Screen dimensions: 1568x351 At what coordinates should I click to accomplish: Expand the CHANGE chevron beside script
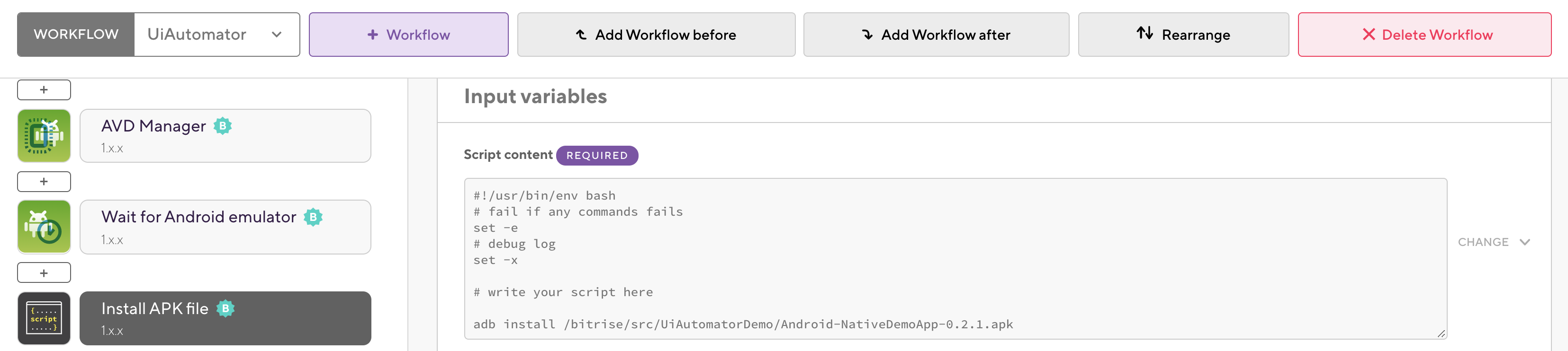click(1524, 242)
